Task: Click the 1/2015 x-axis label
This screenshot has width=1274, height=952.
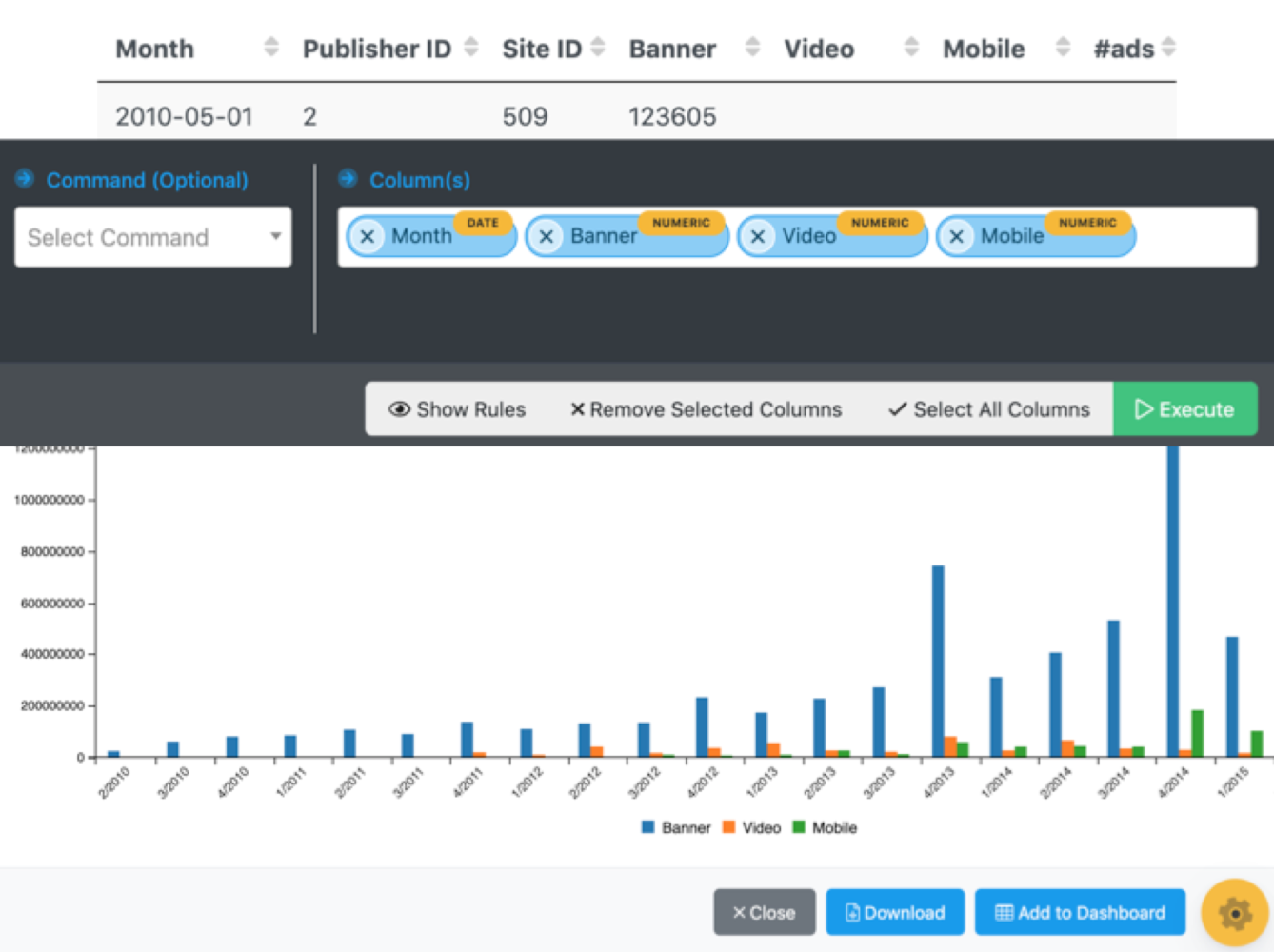Action: (x=1234, y=783)
